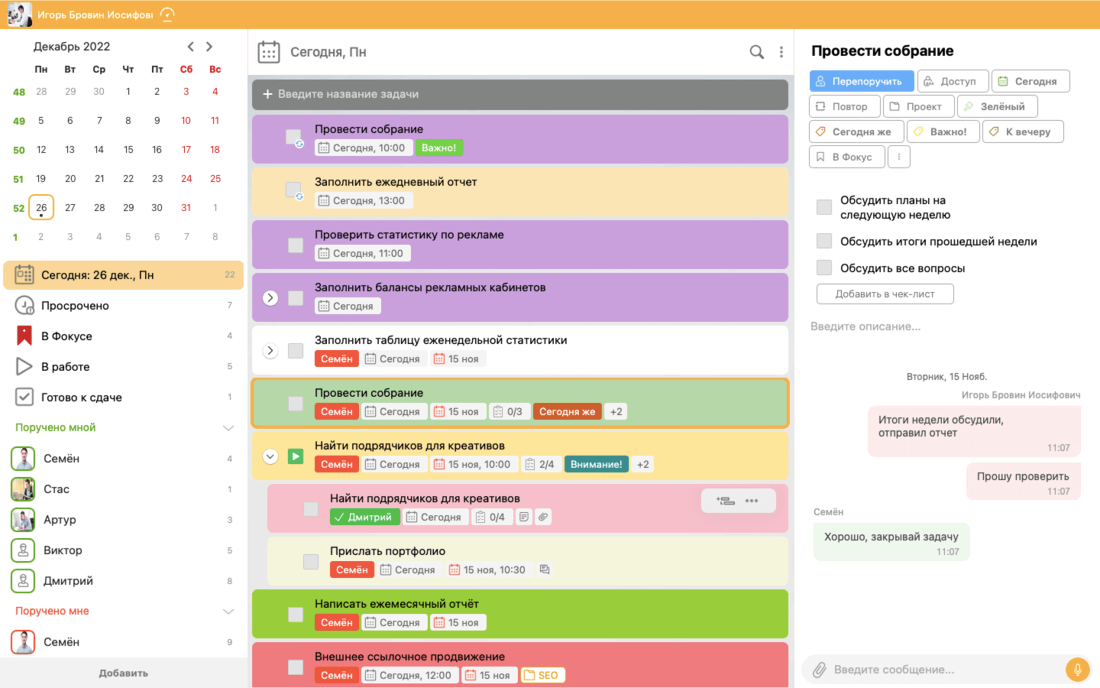Click the 'Повтор' button in task detail

pyautogui.click(x=844, y=107)
